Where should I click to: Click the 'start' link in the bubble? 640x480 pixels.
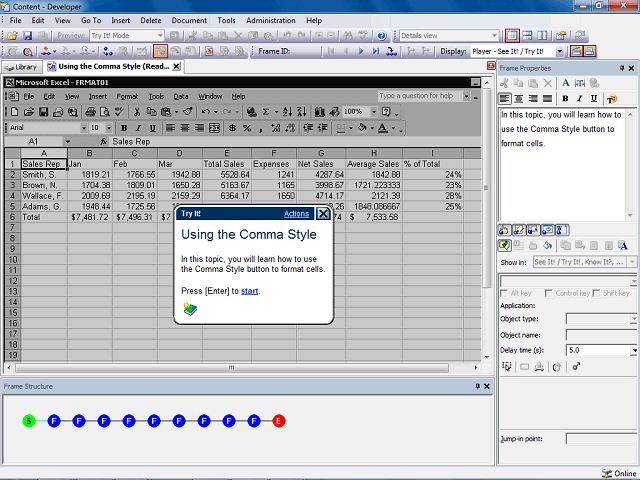pyautogui.click(x=249, y=291)
